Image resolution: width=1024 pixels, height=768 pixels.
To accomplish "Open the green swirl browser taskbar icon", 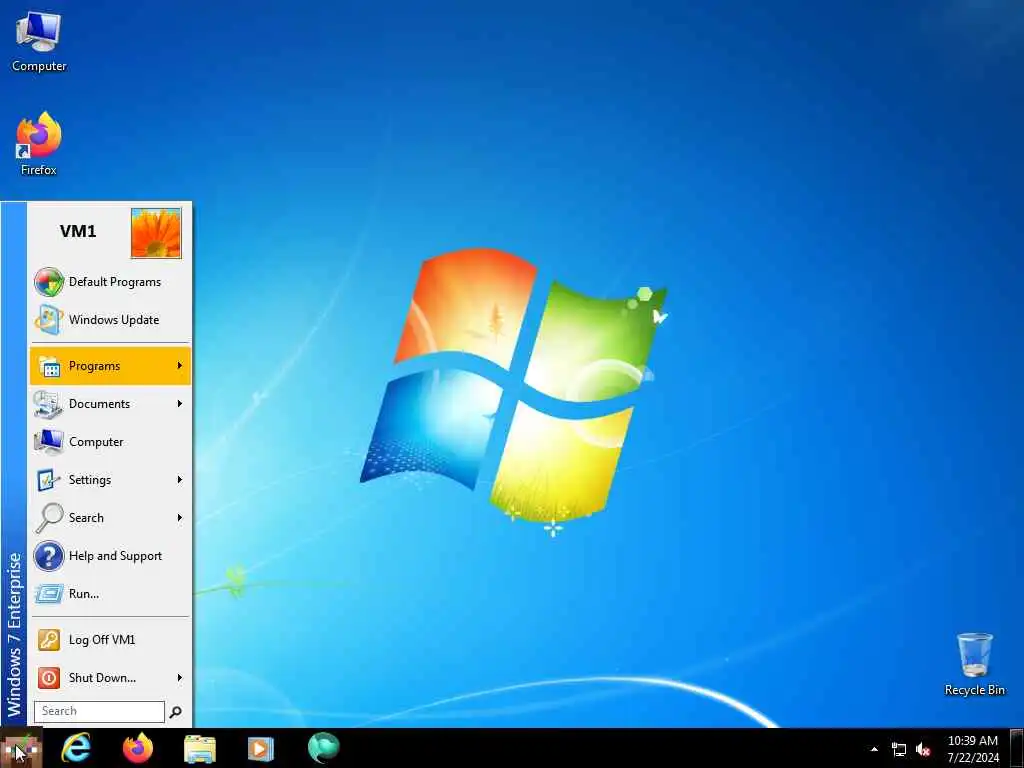I will [x=324, y=748].
